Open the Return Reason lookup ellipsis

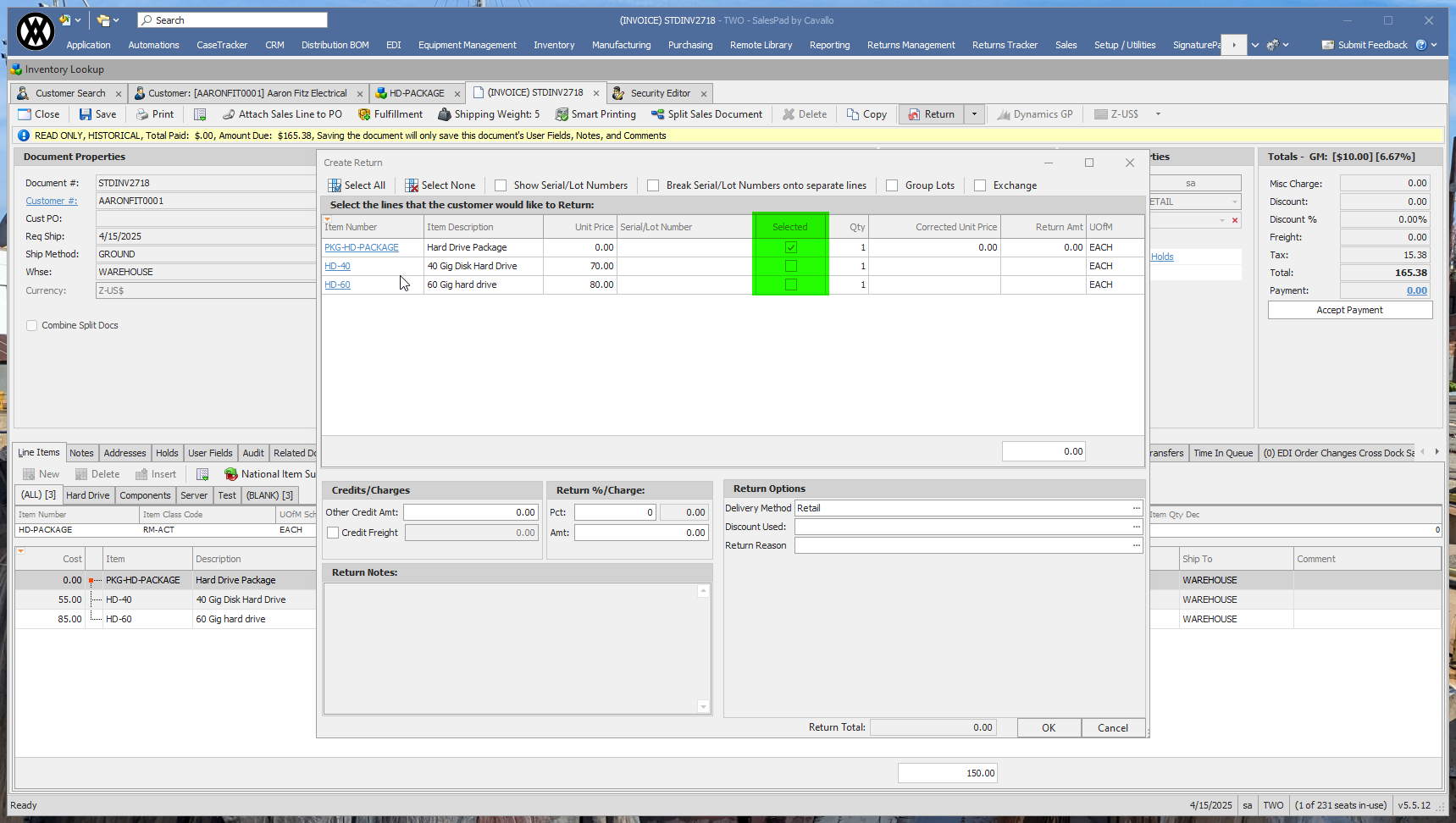point(1136,545)
